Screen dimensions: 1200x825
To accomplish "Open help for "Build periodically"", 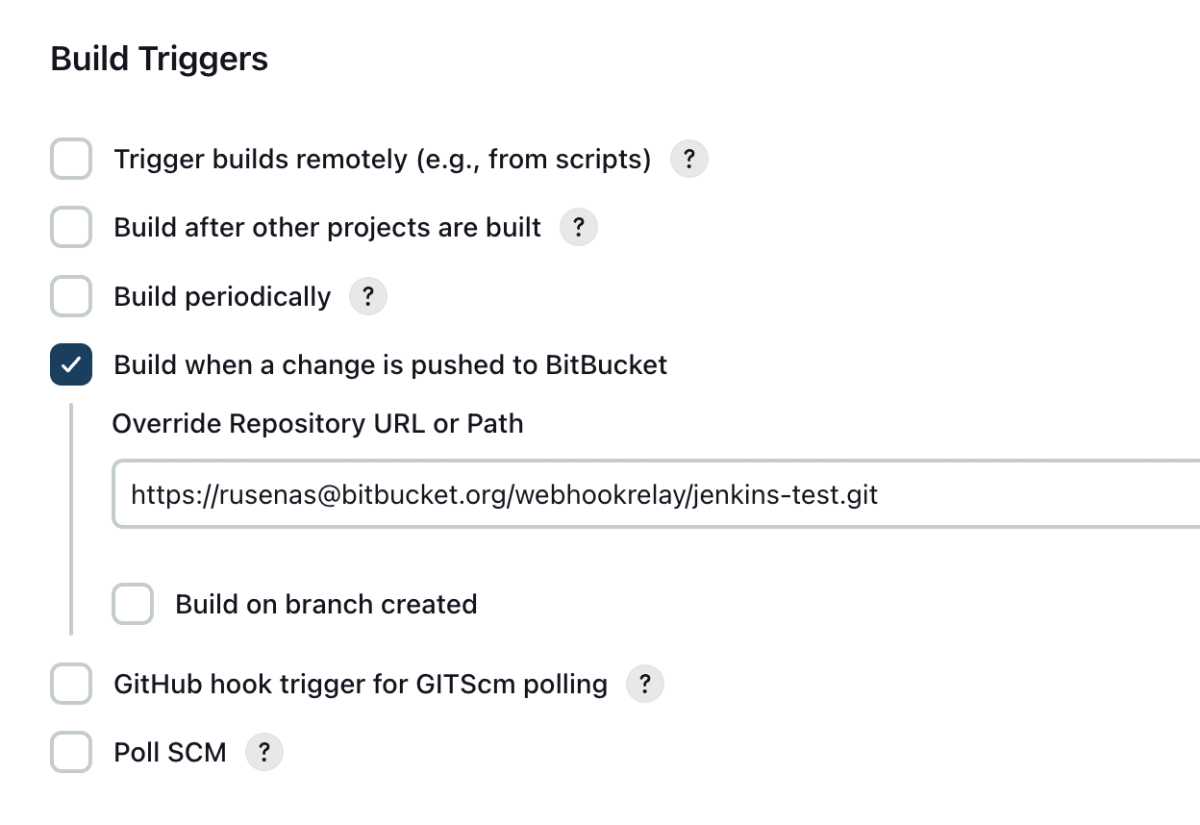I will [368, 296].
